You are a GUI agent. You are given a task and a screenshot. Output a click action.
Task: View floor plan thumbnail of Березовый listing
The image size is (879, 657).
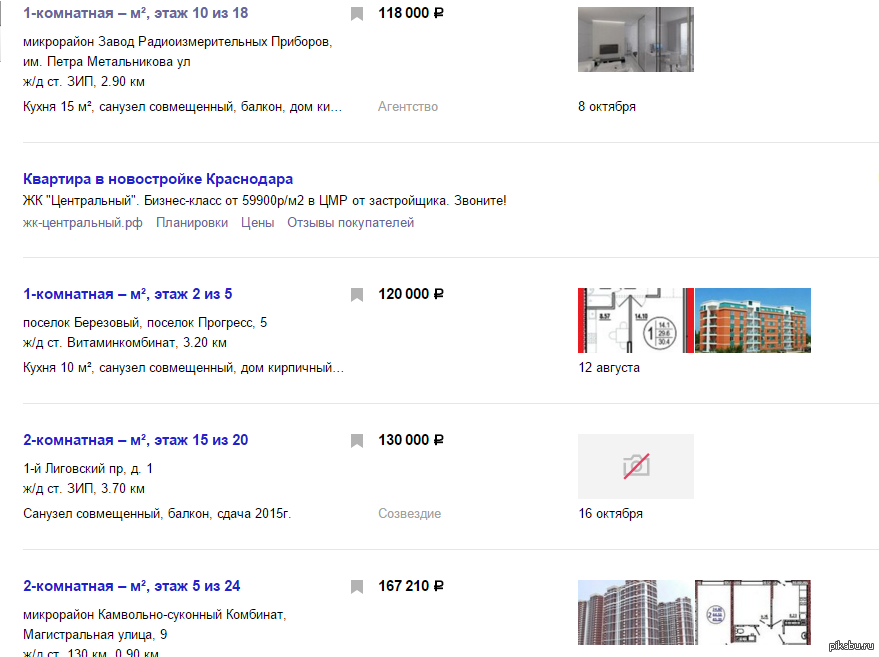point(636,320)
